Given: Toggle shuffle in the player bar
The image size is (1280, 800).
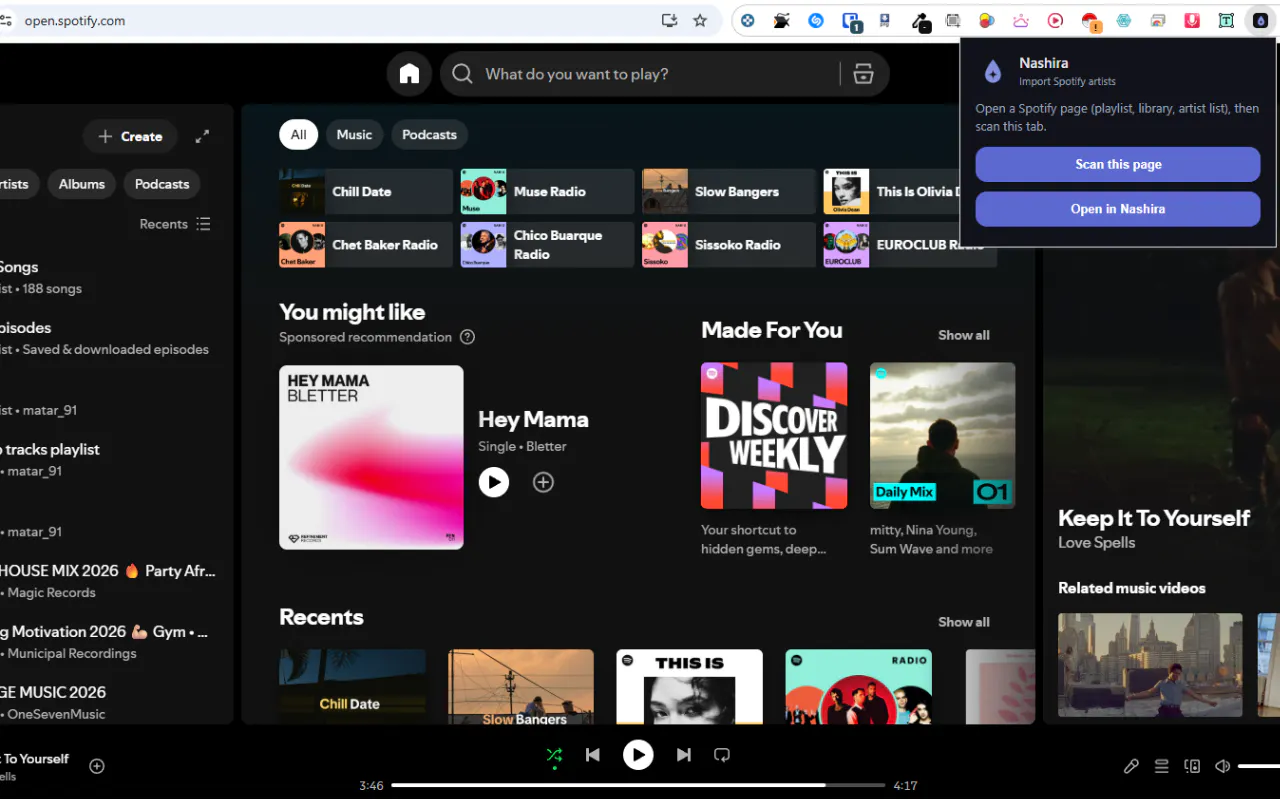Looking at the screenshot, I should (554, 755).
